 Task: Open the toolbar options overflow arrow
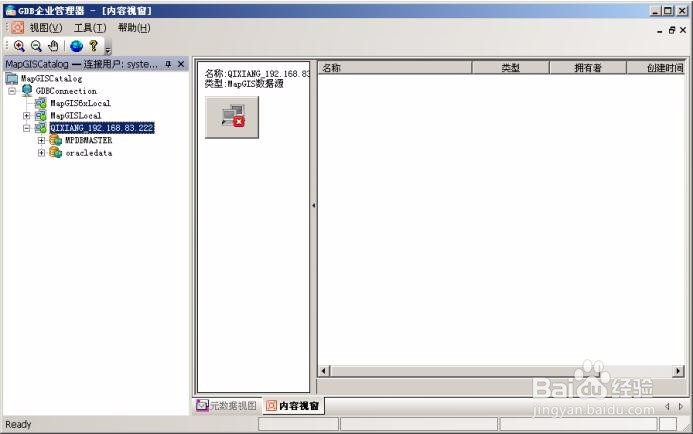(108, 49)
